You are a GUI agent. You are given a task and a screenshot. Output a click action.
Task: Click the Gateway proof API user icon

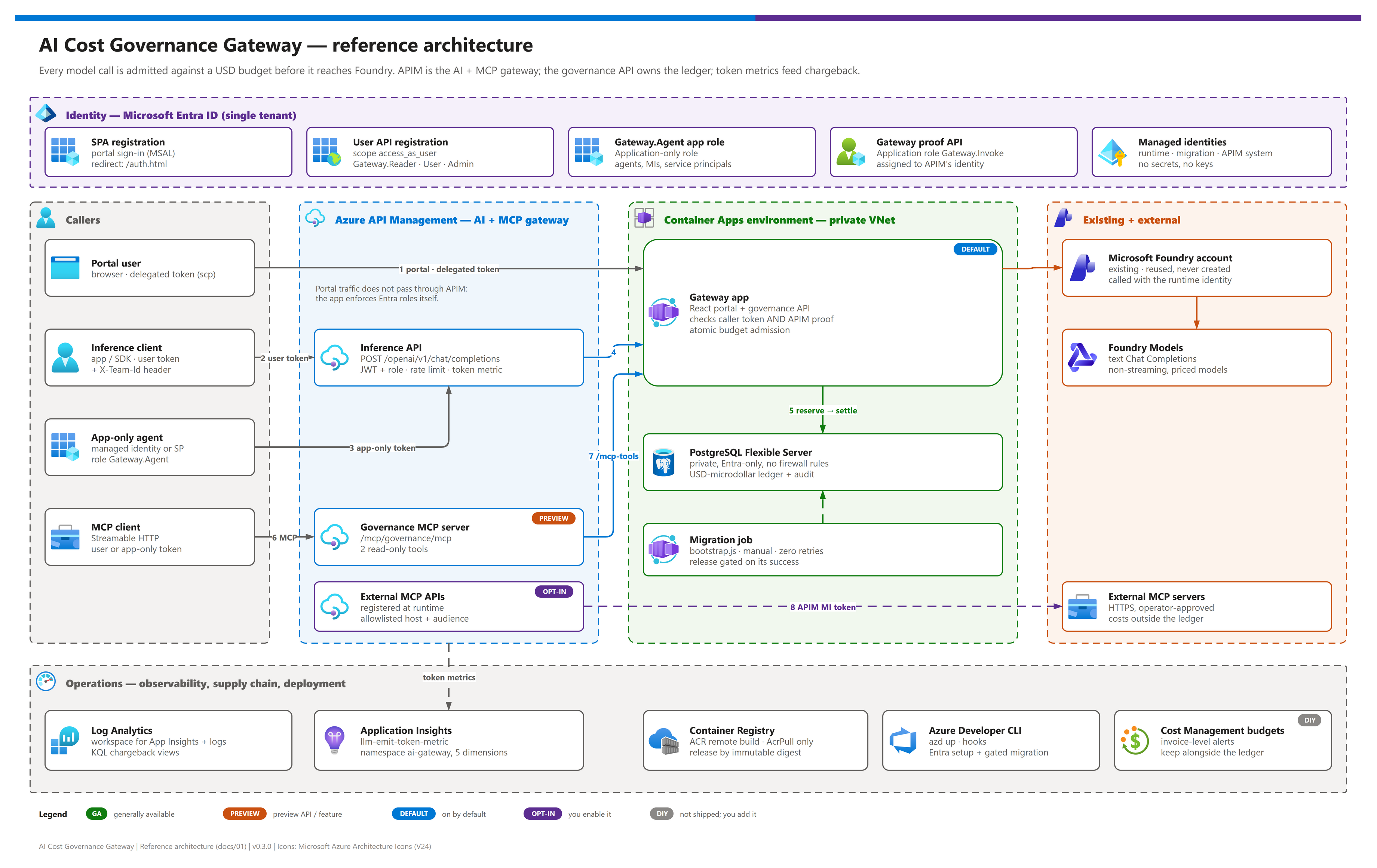click(850, 151)
